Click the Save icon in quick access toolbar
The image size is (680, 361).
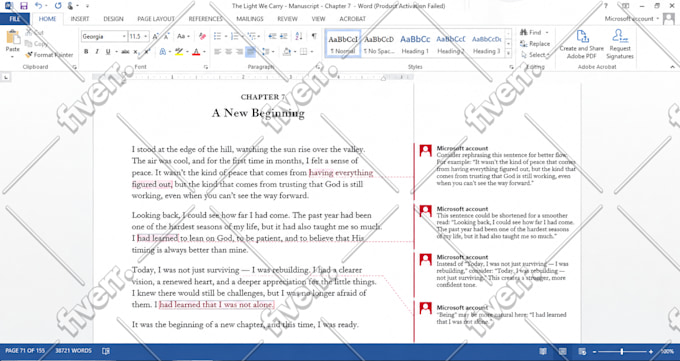click(x=23, y=6)
